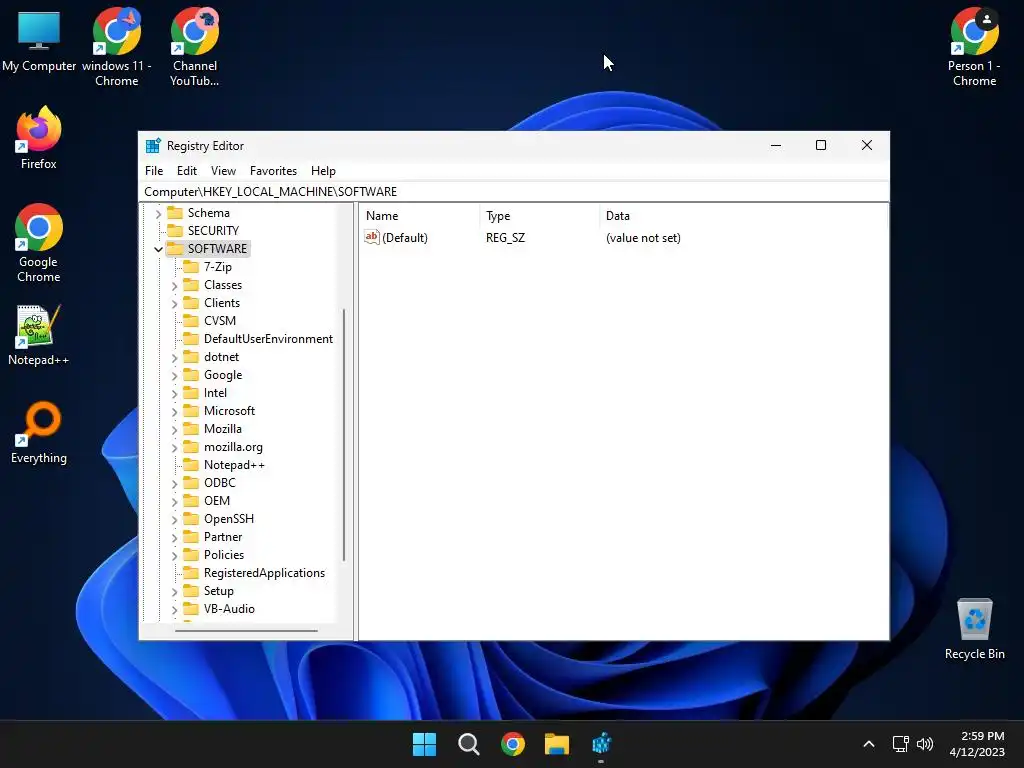This screenshot has height=768, width=1024.
Task: Expand the VB-Audio key
Action: tap(174, 609)
